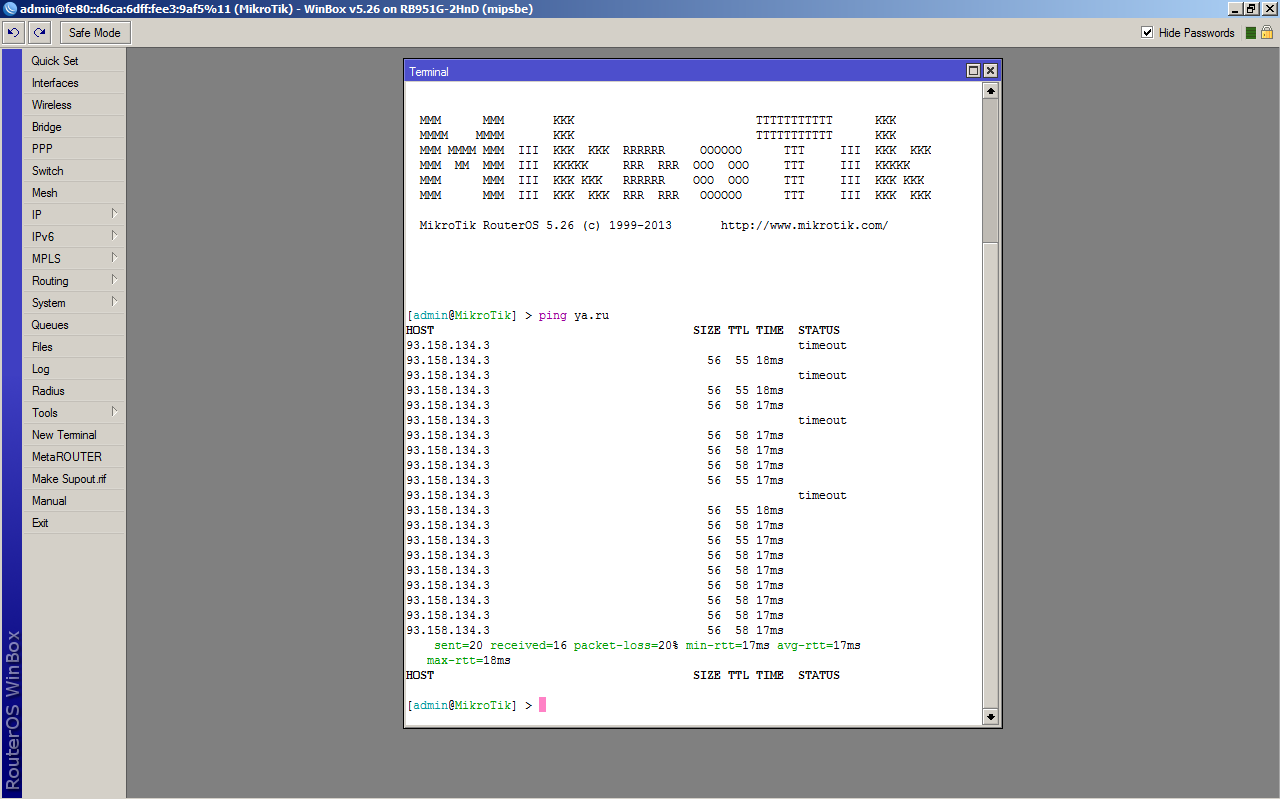Expand the Routing submenu arrow
The height and width of the screenshot is (800, 1280).
click(x=115, y=280)
